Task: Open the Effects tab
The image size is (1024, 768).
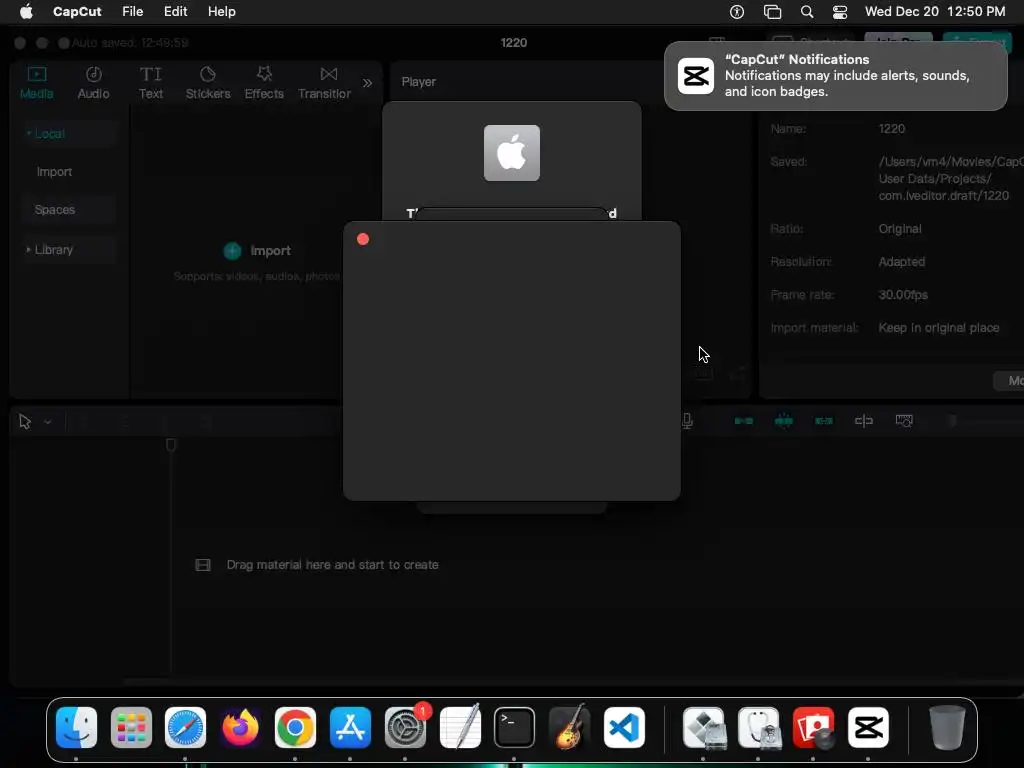Action: point(264,83)
